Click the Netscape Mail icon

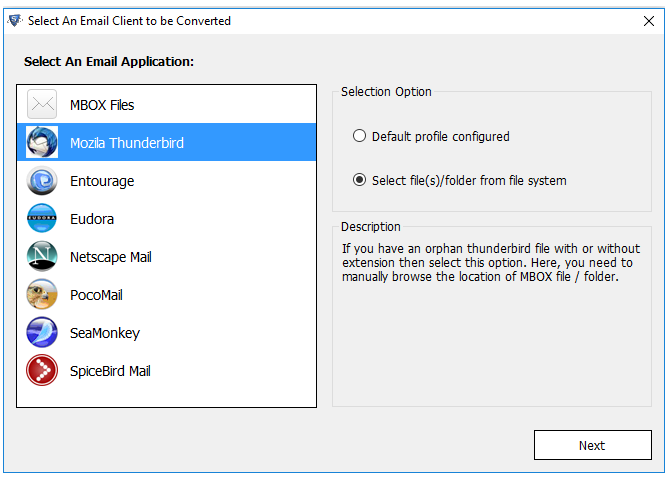pyautogui.click(x=42, y=256)
